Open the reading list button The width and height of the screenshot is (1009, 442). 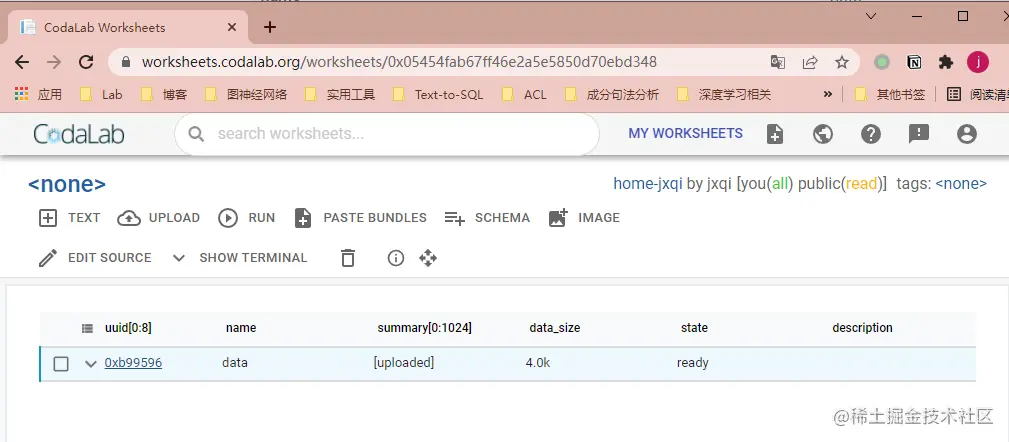tap(977, 95)
